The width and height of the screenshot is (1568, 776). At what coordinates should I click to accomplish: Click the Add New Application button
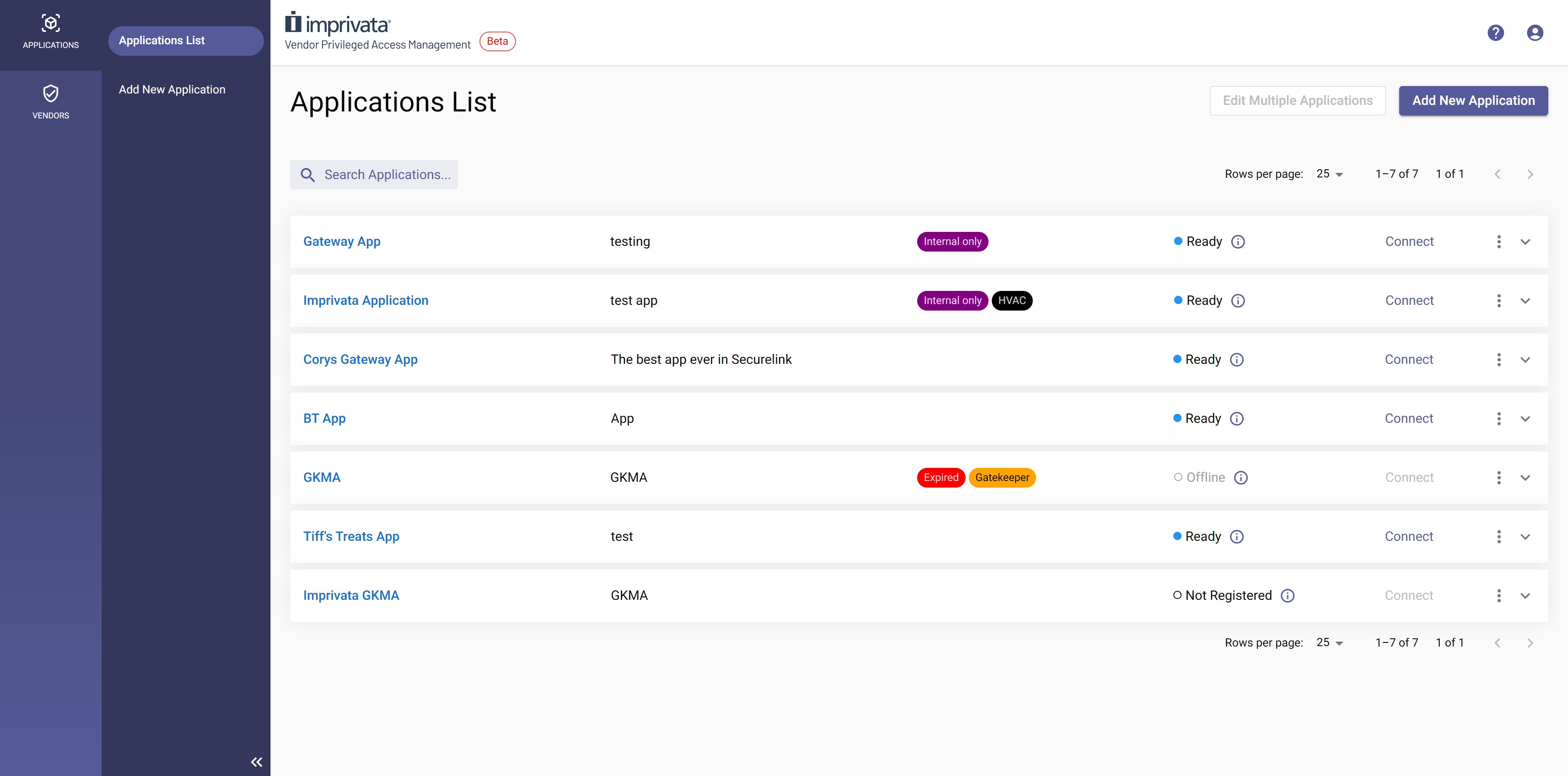click(1473, 100)
